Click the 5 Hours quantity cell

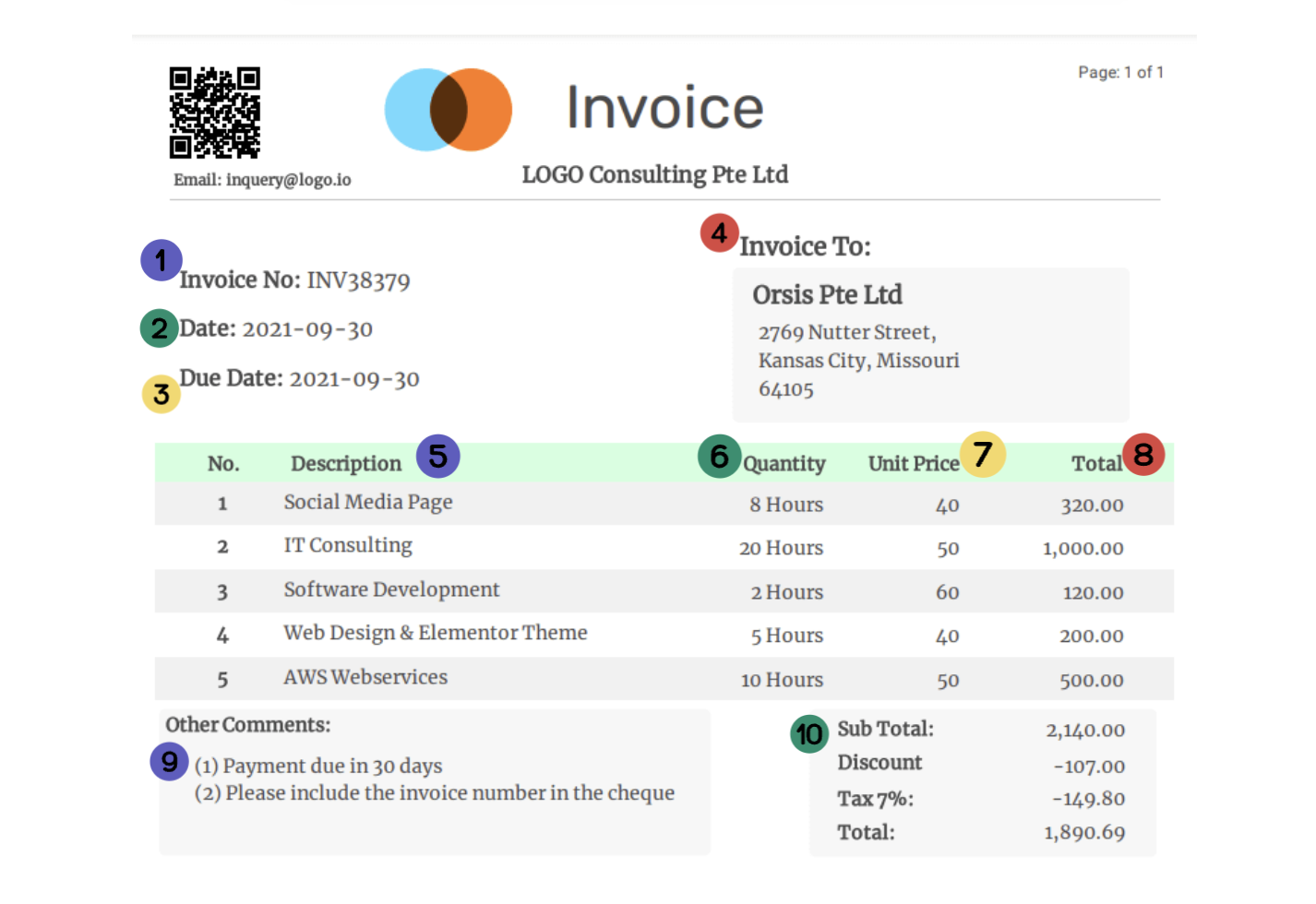(786, 636)
